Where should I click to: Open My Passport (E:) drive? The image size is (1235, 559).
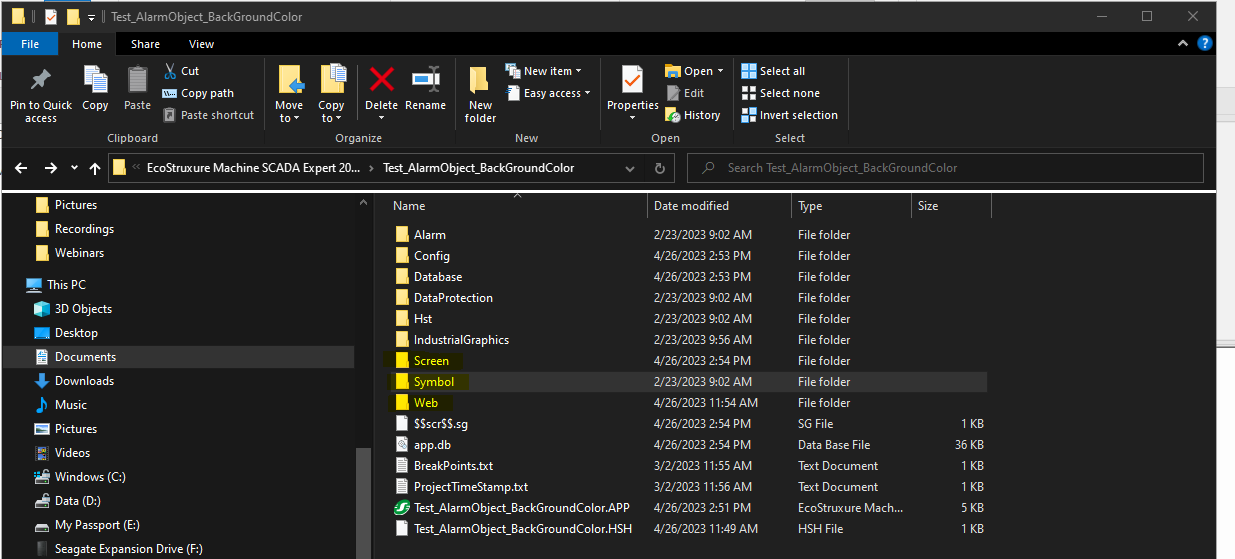98,525
